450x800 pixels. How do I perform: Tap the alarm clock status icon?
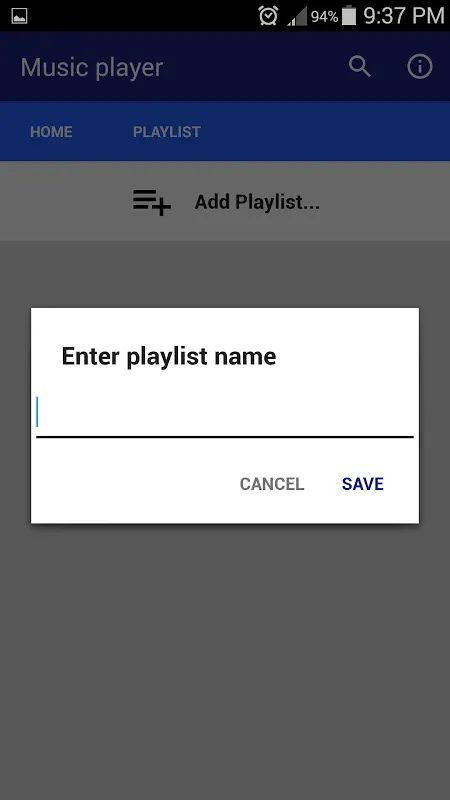[268, 16]
